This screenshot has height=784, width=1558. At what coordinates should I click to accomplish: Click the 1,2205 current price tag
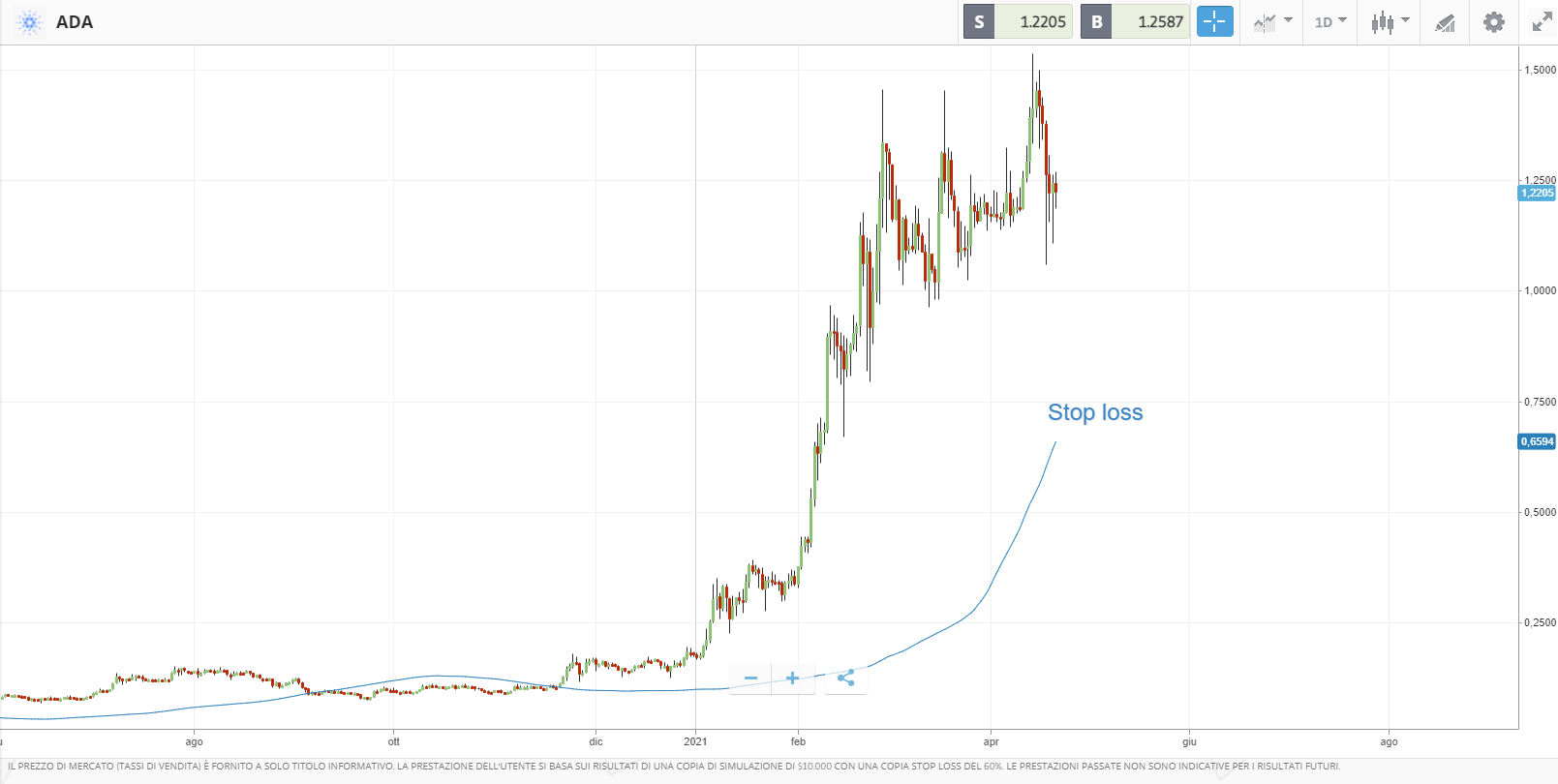click(1537, 193)
